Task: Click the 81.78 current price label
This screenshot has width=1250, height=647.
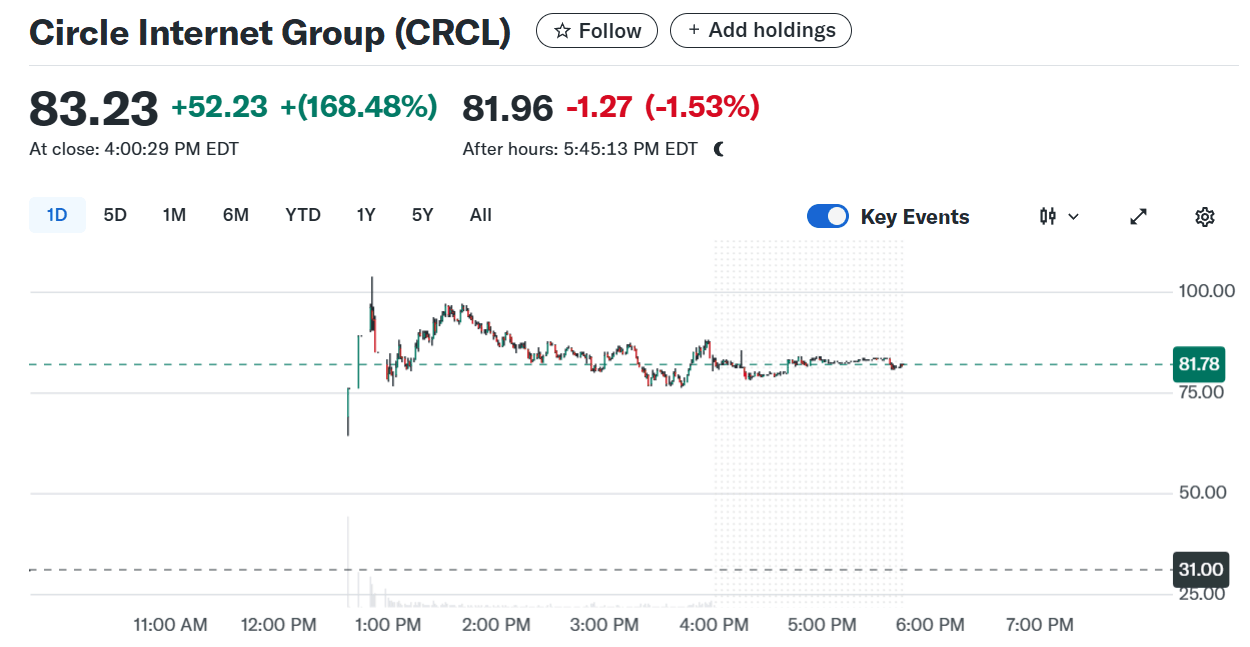Action: pos(1199,364)
